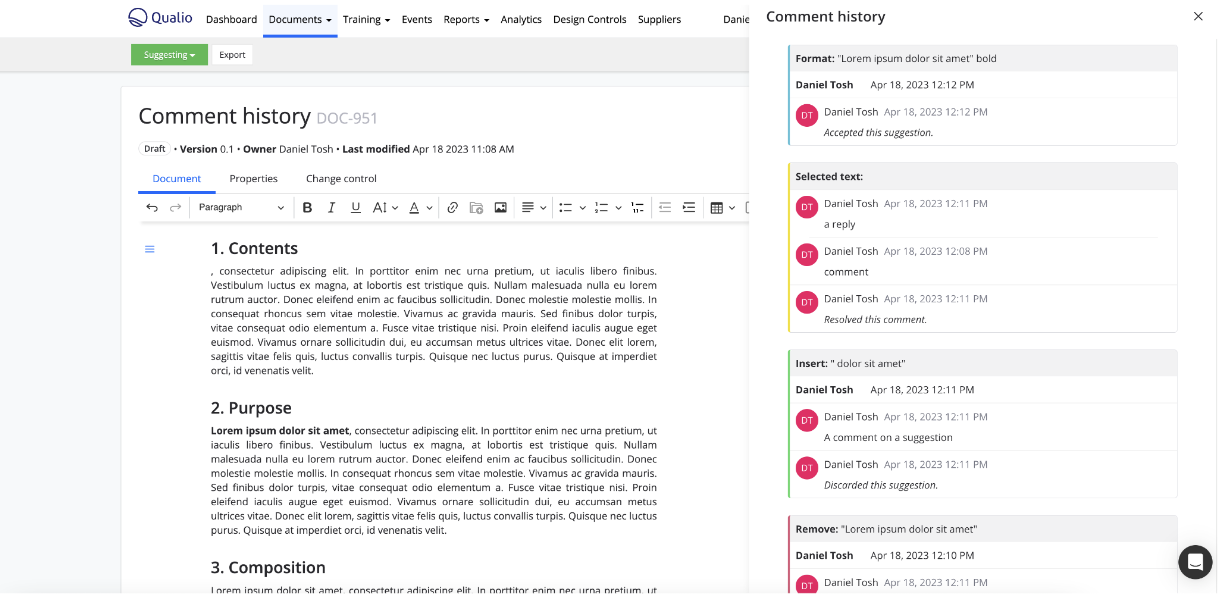Click the insert link icon

coord(452,208)
